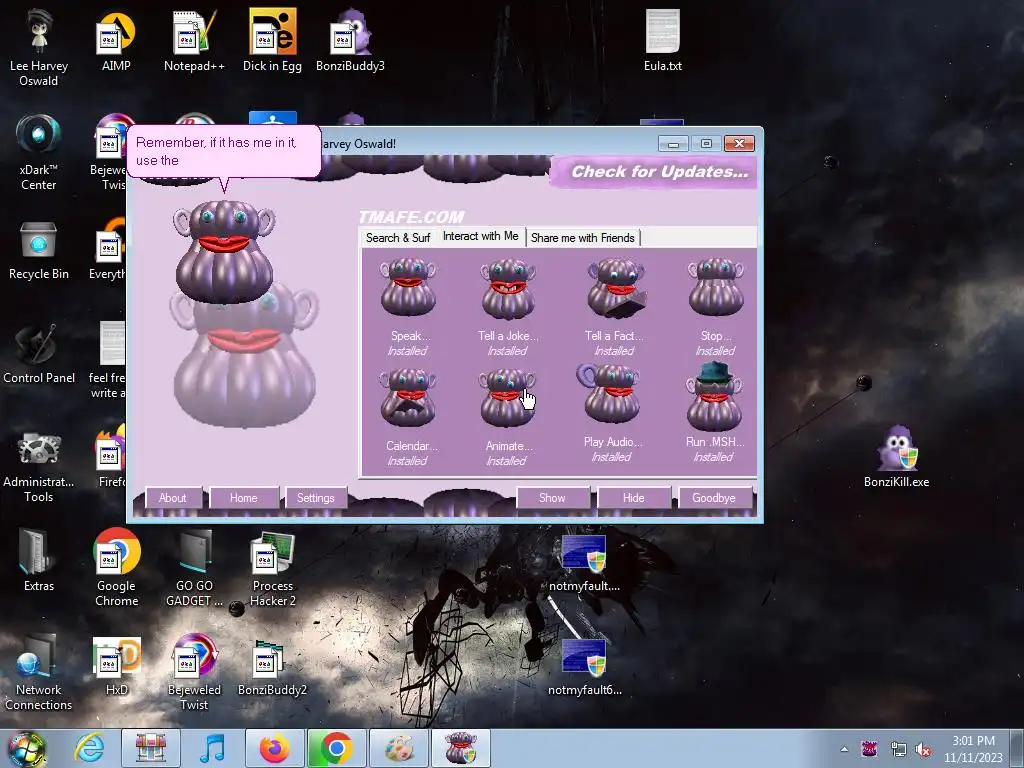Select the GO GO GADGET desktop icon
Image resolution: width=1024 pixels, height=768 pixels.
[x=194, y=568]
